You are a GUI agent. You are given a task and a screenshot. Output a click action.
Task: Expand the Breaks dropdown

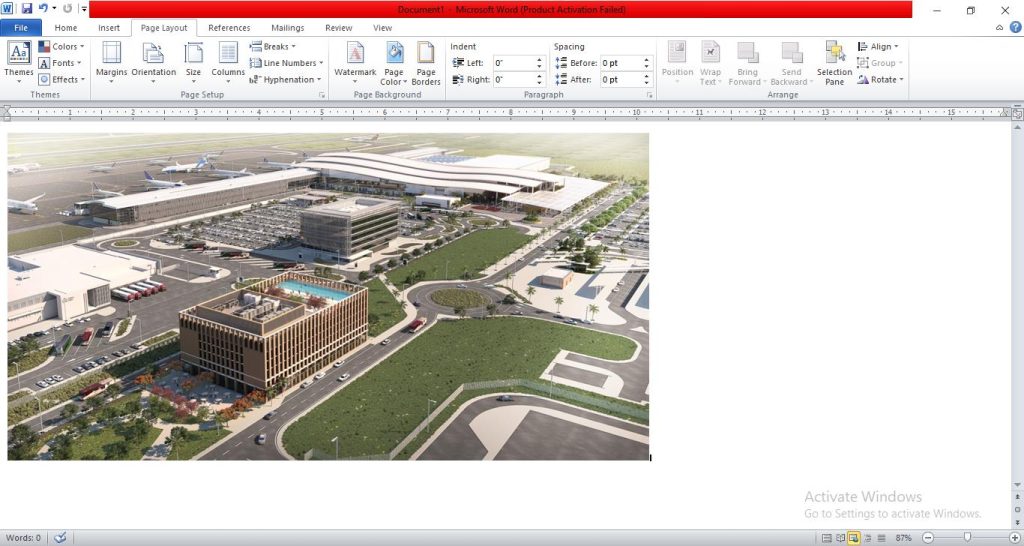[x=272, y=46]
